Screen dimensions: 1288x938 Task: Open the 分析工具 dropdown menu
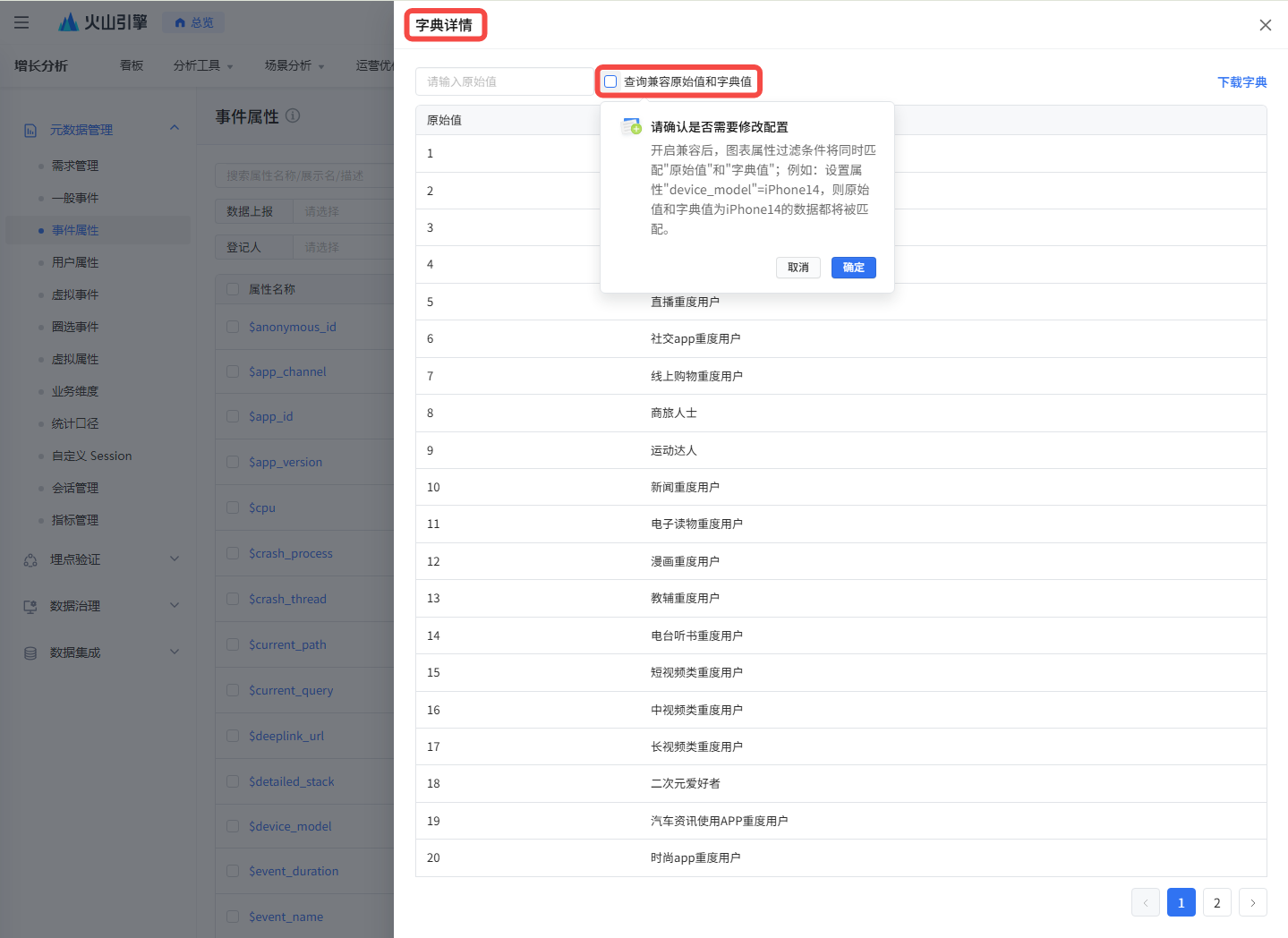pos(203,65)
